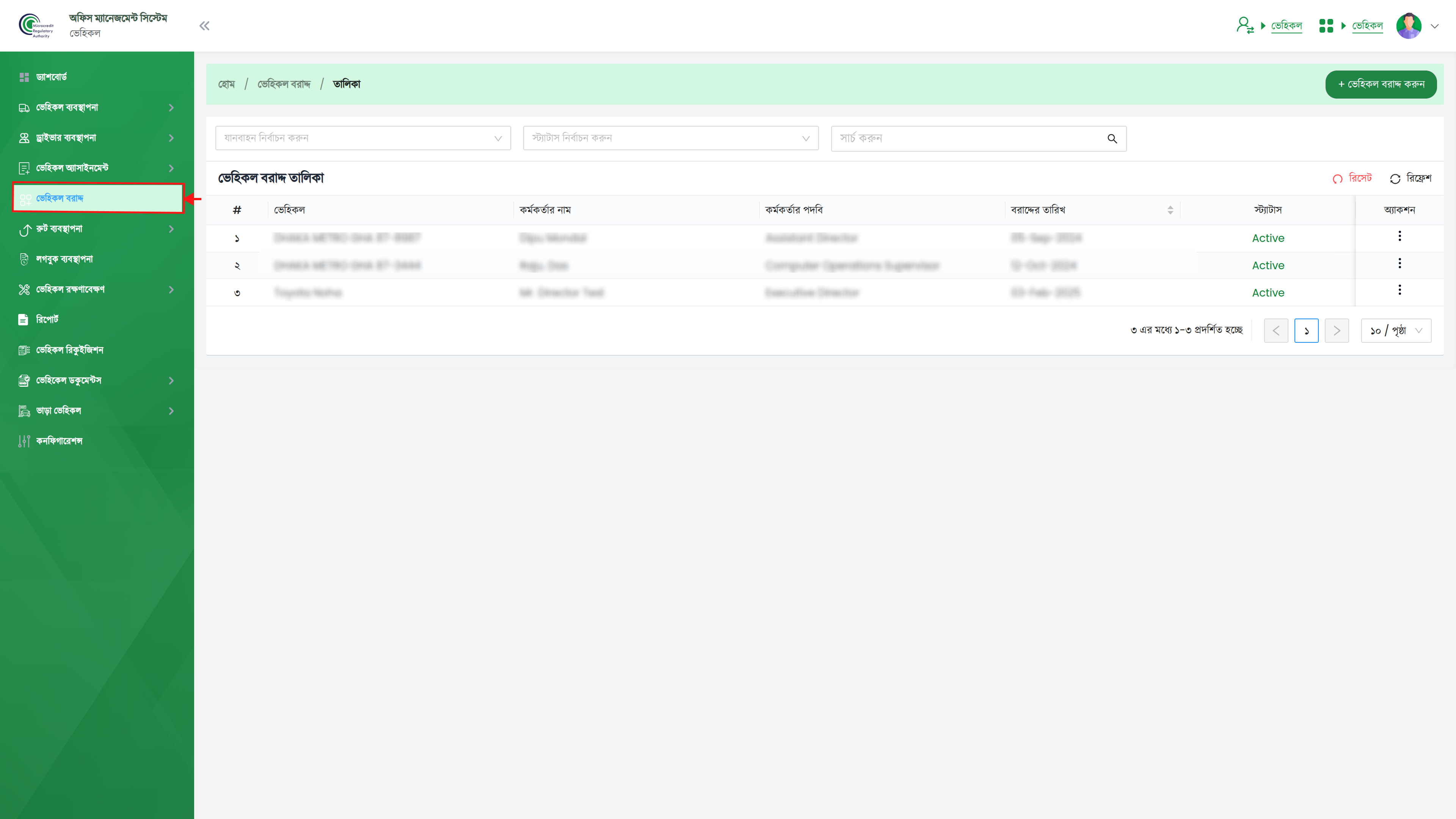This screenshot has height=819, width=1456.
Task: Click Active status in row ১
Action: coord(1268,238)
